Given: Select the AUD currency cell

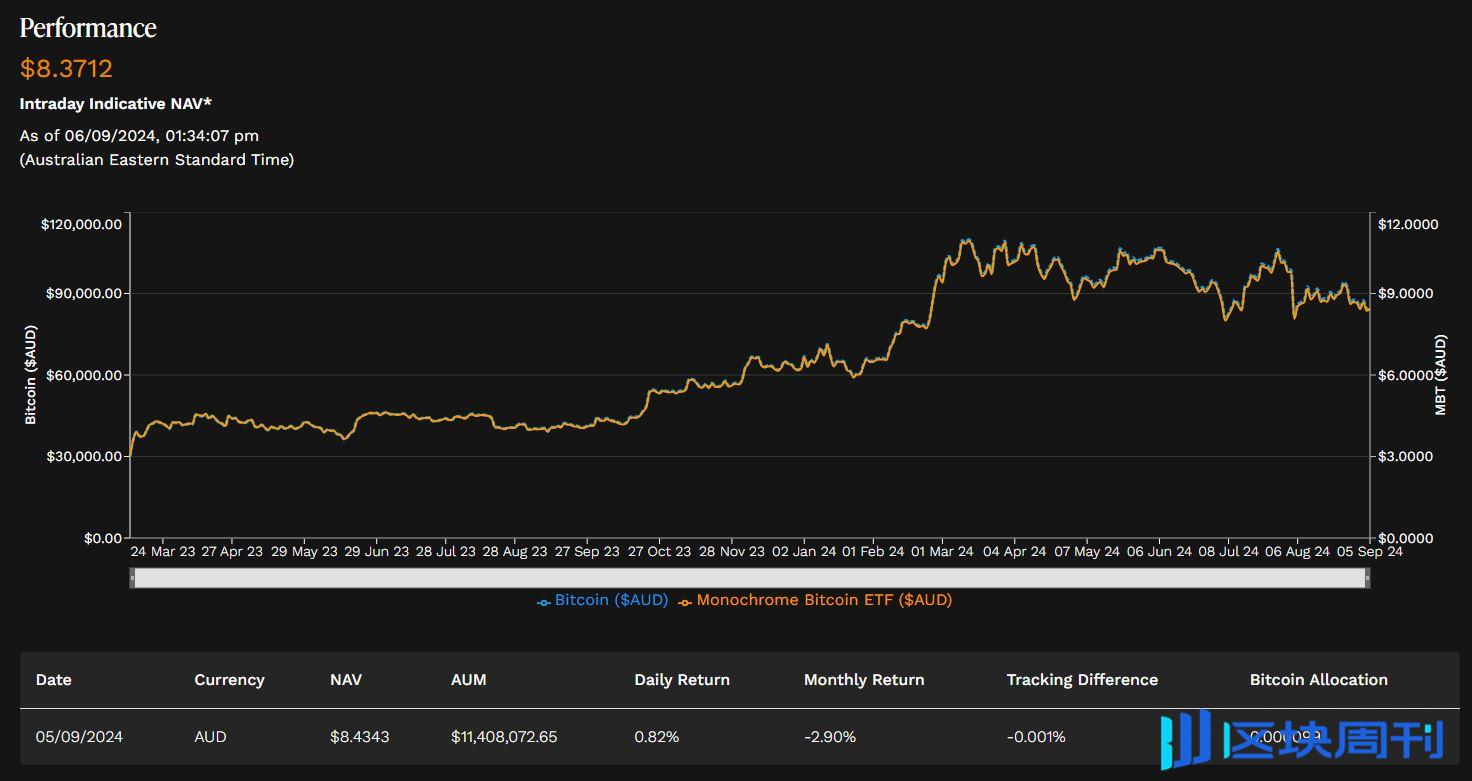Looking at the screenshot, I should pos(210,737).
